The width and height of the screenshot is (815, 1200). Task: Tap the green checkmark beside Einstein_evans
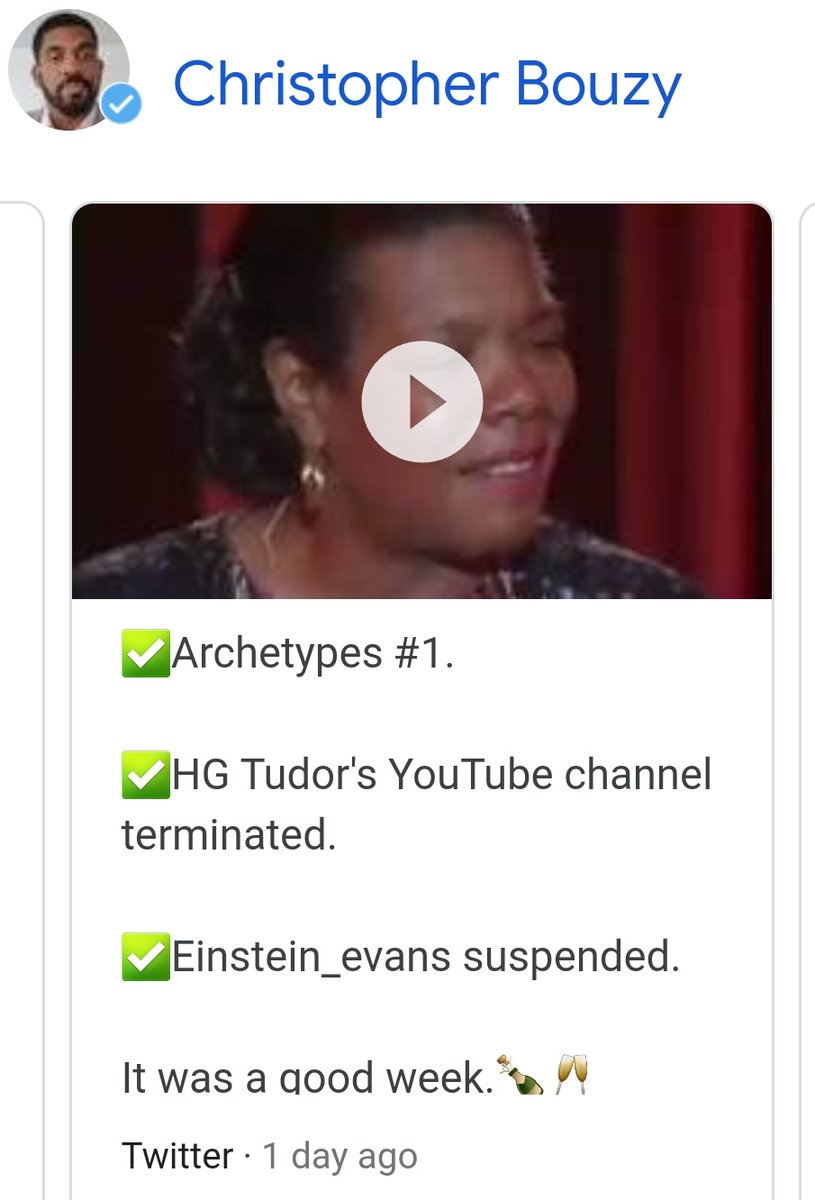tap(144, 958)
